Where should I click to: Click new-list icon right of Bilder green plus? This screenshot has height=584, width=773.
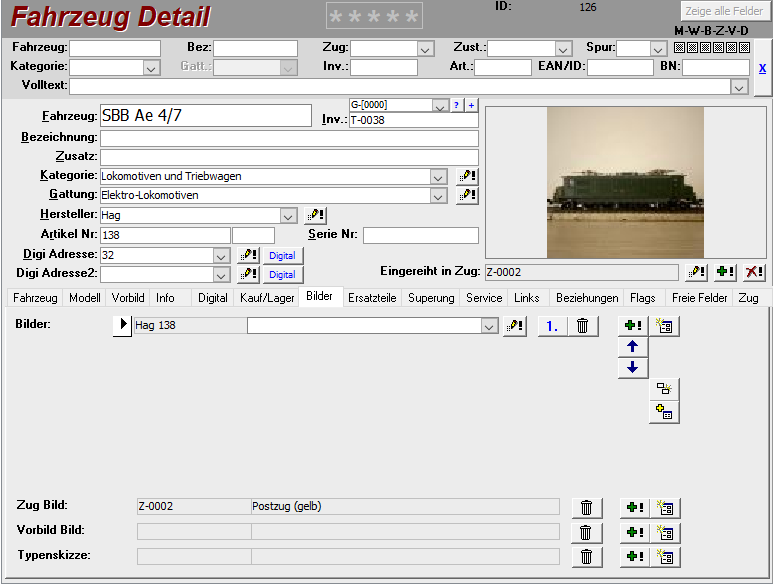[664, 326]
